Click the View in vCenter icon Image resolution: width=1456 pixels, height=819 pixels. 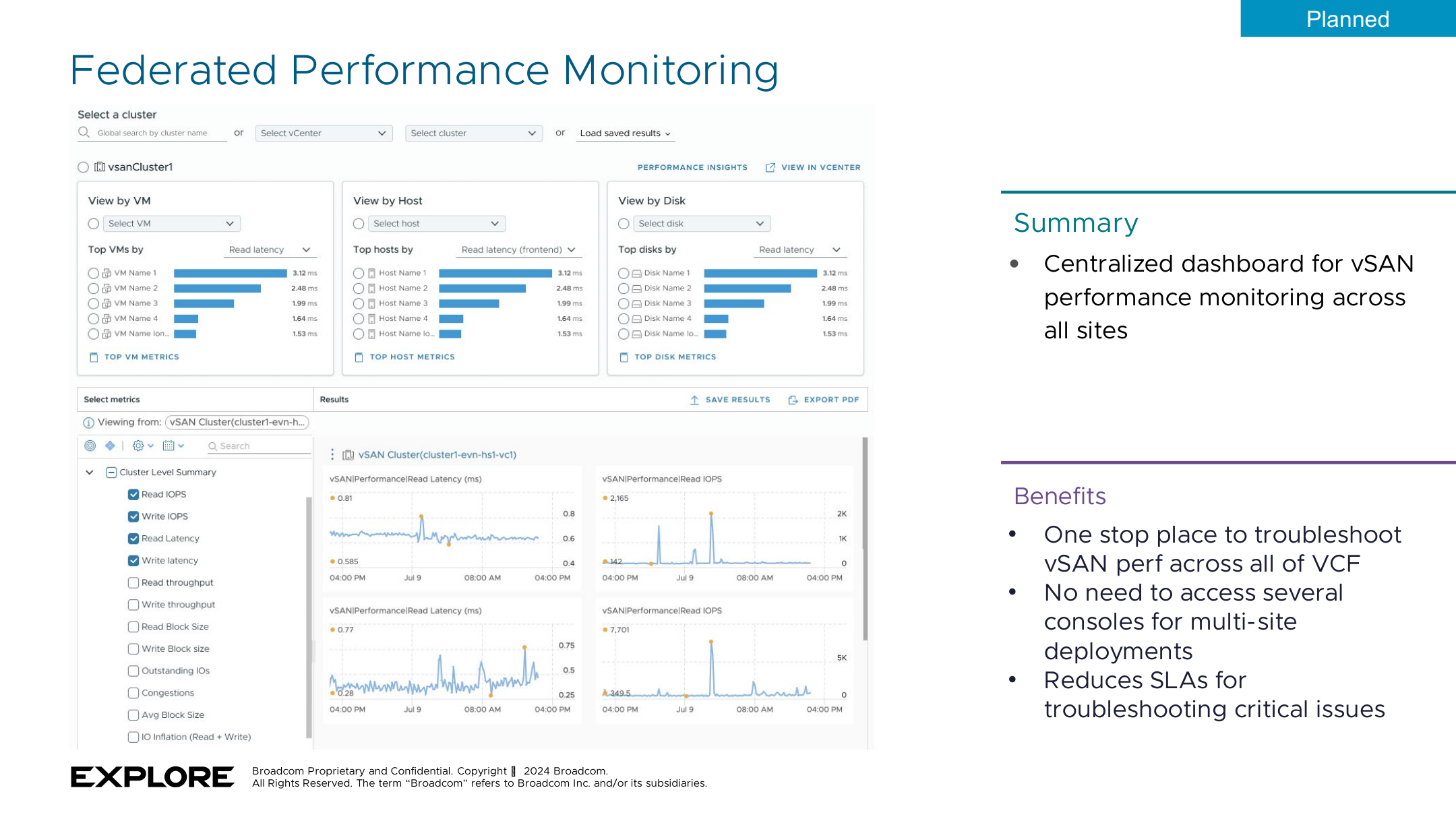click(770, 167)
